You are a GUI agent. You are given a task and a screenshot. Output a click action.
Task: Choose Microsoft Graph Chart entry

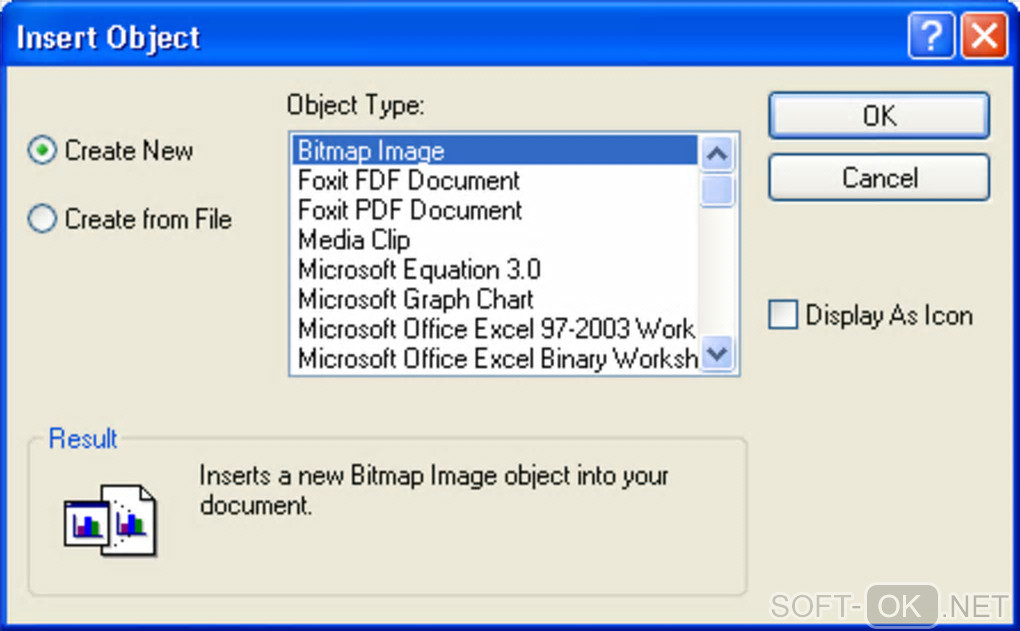(494, 299)
